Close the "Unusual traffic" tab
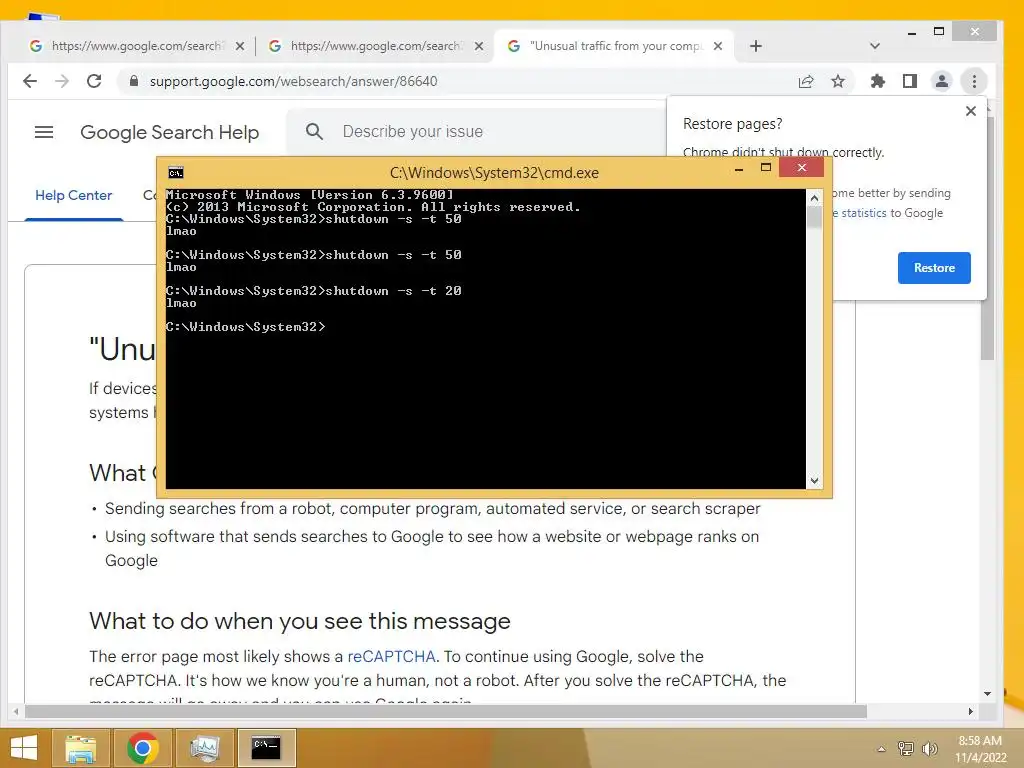1024x768 pixels. point(718,46)
